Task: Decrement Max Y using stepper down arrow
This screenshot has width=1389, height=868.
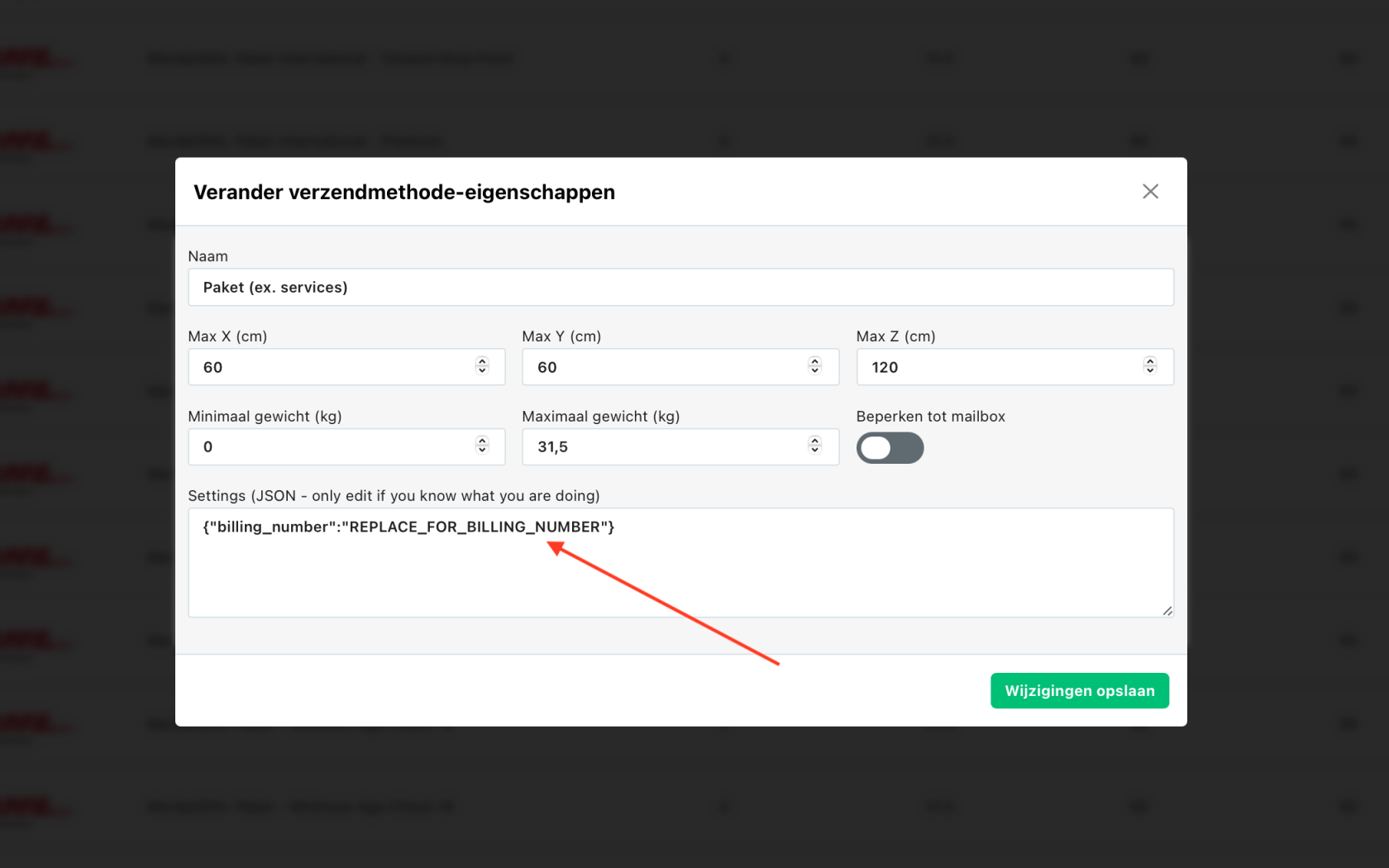Action: [814, 371]
